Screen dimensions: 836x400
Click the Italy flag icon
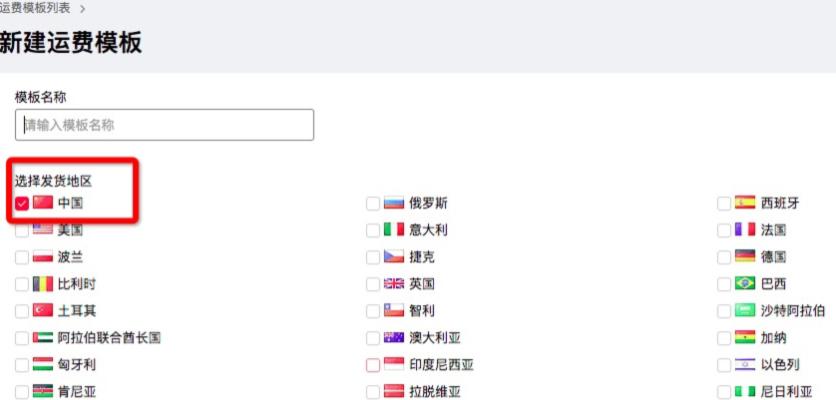[x=393, y=230]
